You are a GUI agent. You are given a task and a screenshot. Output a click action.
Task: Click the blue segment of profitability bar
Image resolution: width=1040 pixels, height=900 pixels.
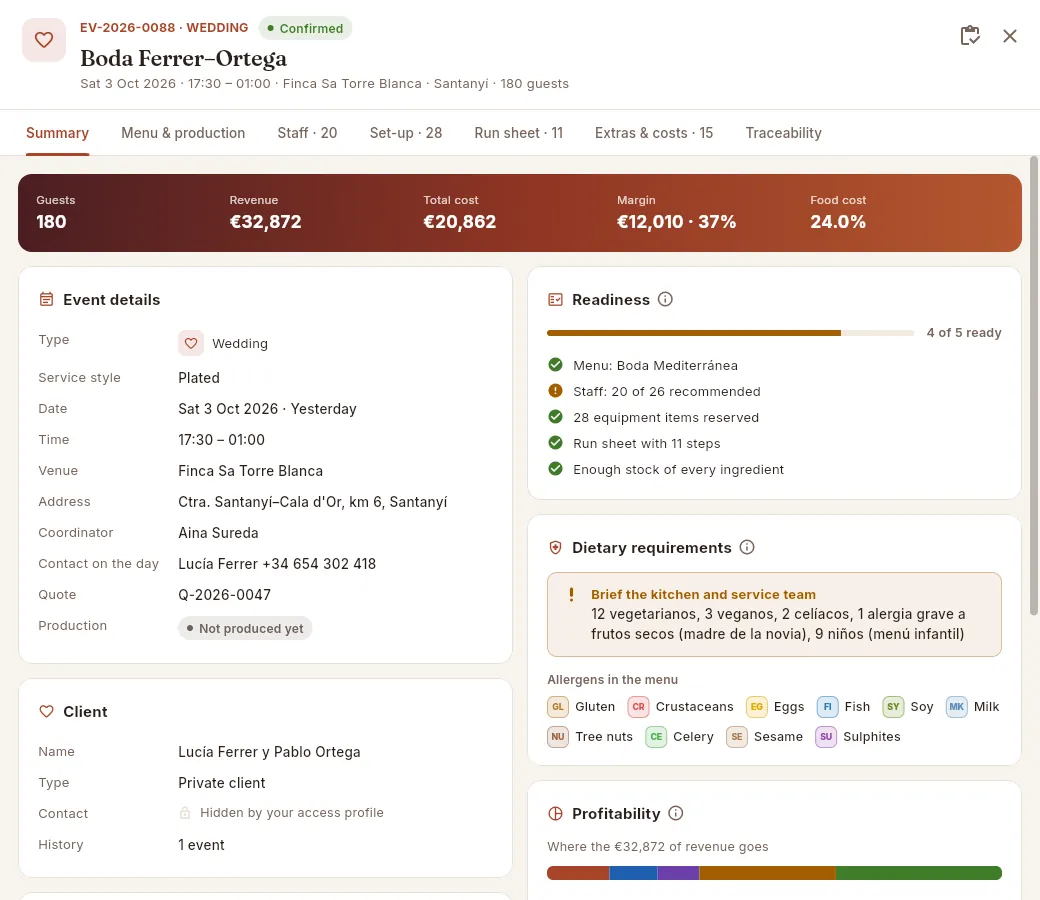click(633, 873)
